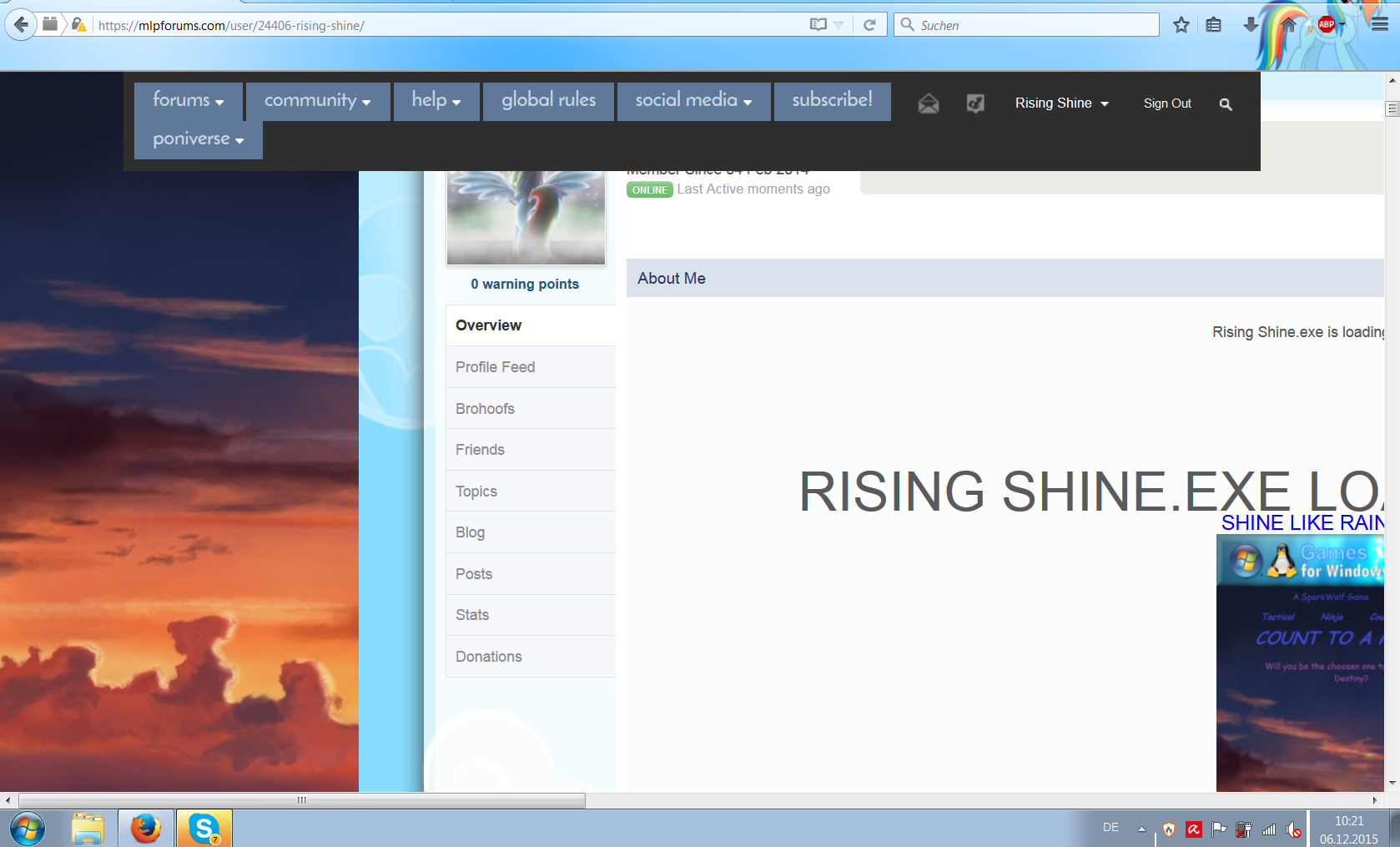Go to the Firefox home page icon
This screenshot has width=1400, height=847.
click(1288, 25)
